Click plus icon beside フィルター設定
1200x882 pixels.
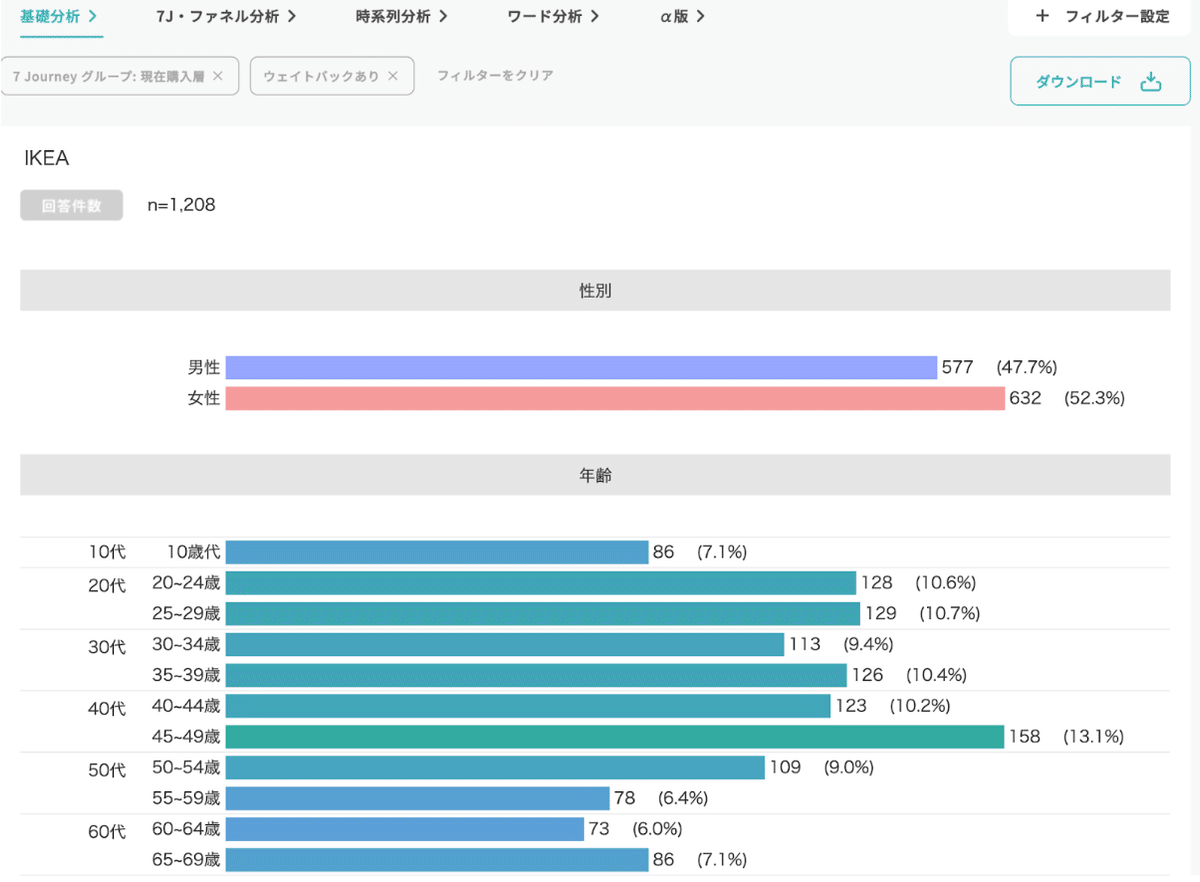(1043, 16)
